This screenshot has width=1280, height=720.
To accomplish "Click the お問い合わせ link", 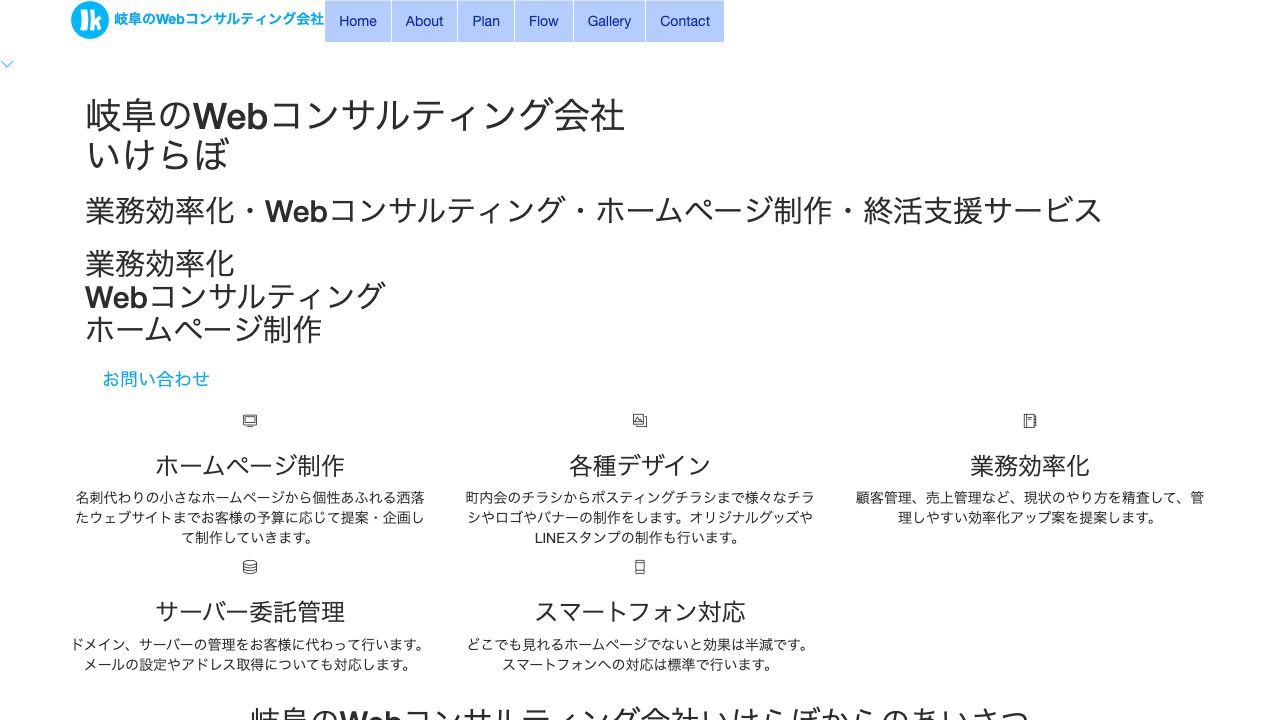I will click(x=156, y=379).
